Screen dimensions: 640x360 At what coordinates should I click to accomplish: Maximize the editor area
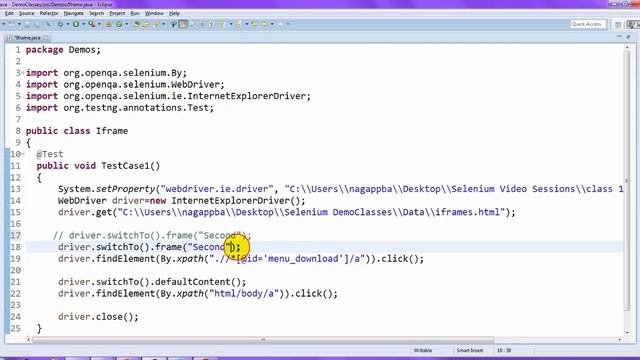[x=629, y=37]
